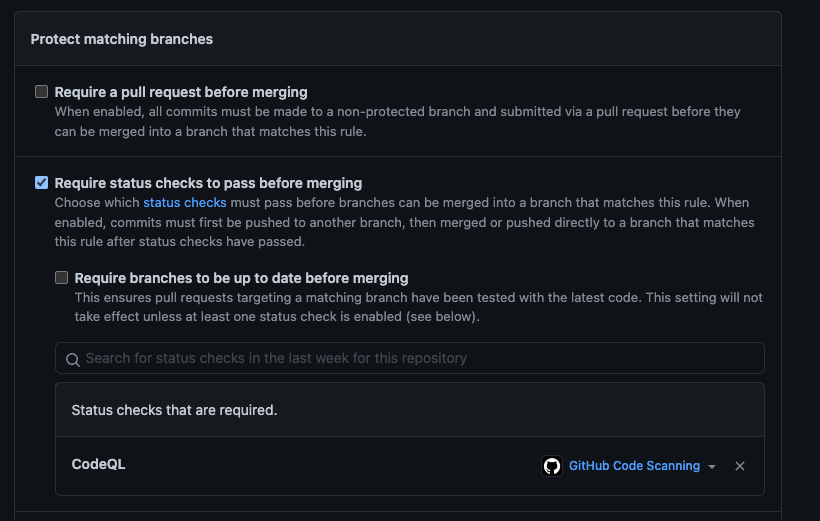The height and width of the screenshot is (521, 820).
Task: Click the 'Require status checks to pass' label text
Action: [x=208, y=183]
